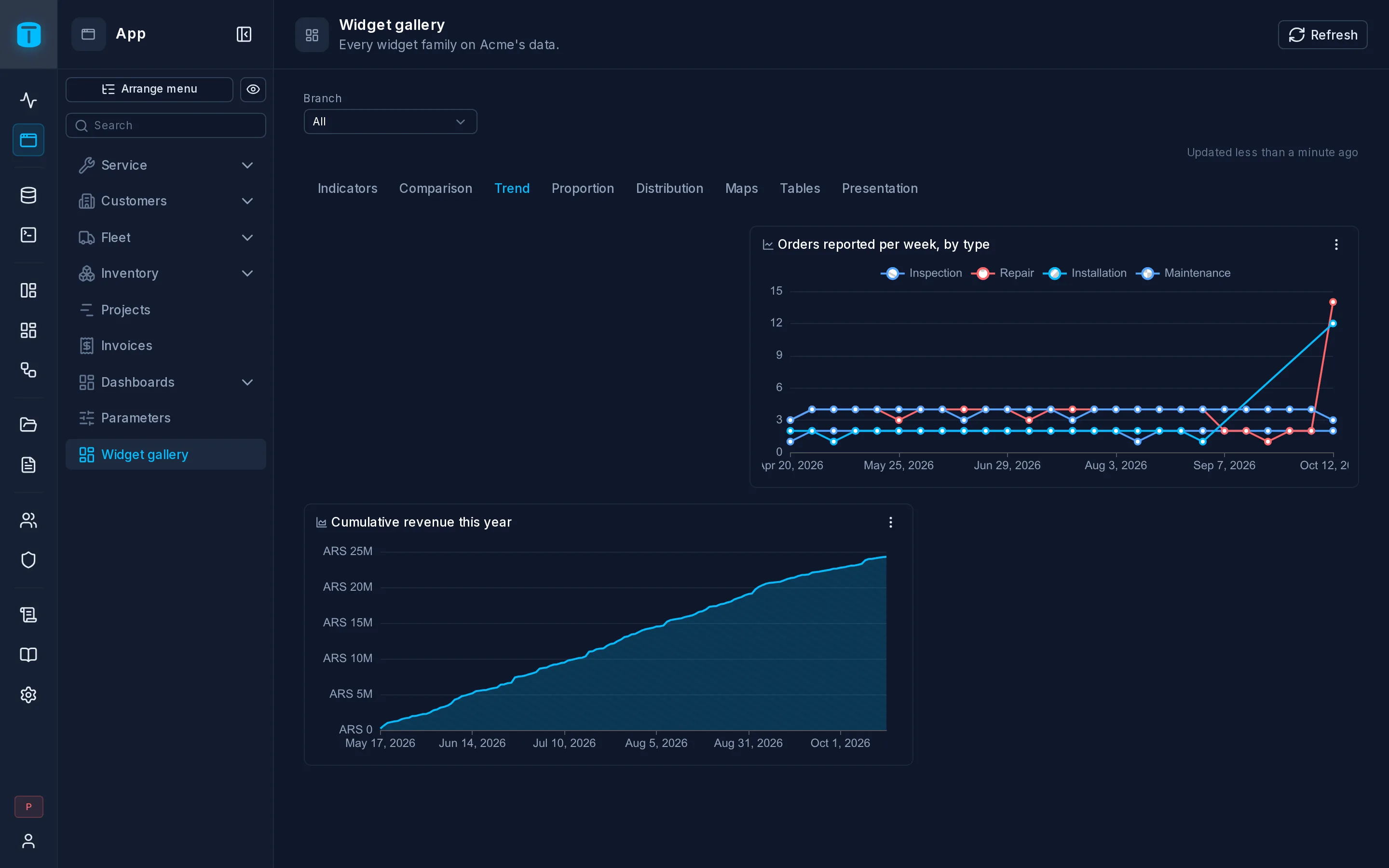
Task: Toggle the Maintenance series in chart legend
Action: tap(1183, 273)
